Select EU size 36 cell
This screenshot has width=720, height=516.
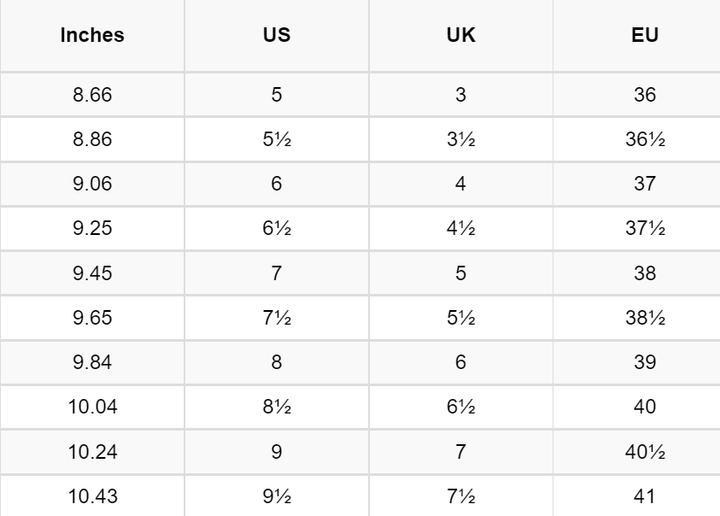pos(645,95)
